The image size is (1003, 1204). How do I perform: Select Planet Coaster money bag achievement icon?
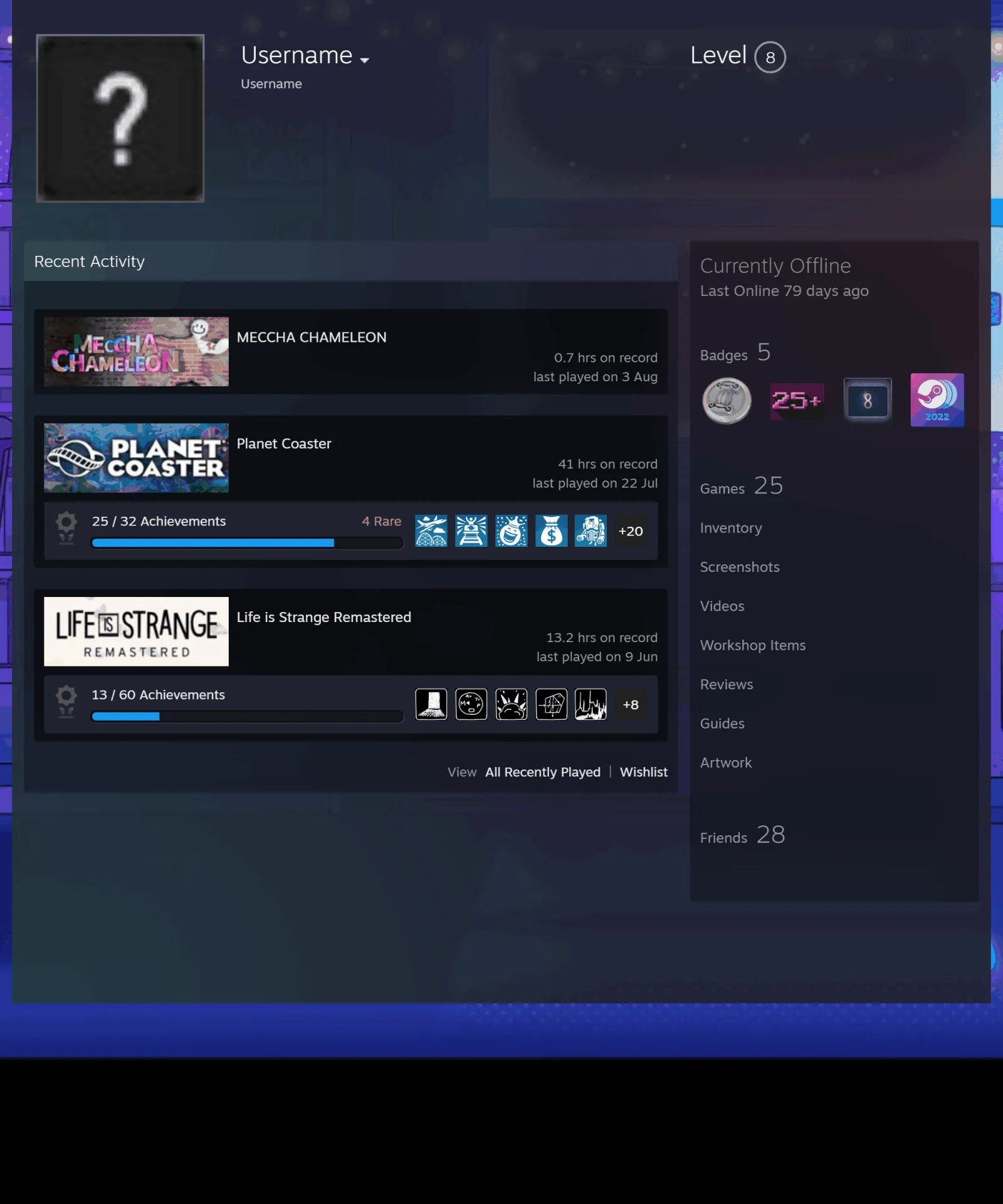[552, 531]
